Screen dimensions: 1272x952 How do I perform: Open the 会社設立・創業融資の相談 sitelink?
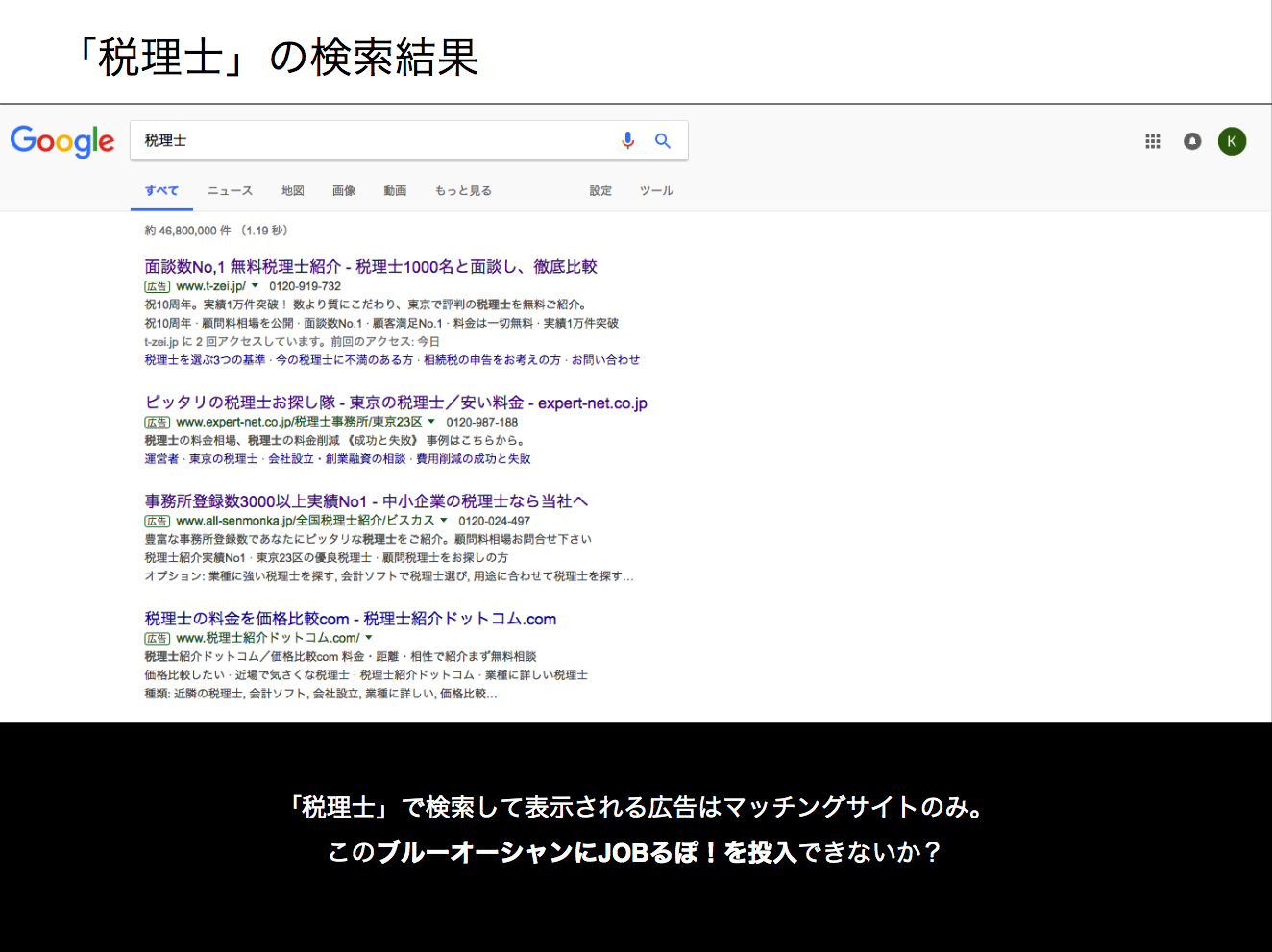pyautogui.click(x=336, y=459)
